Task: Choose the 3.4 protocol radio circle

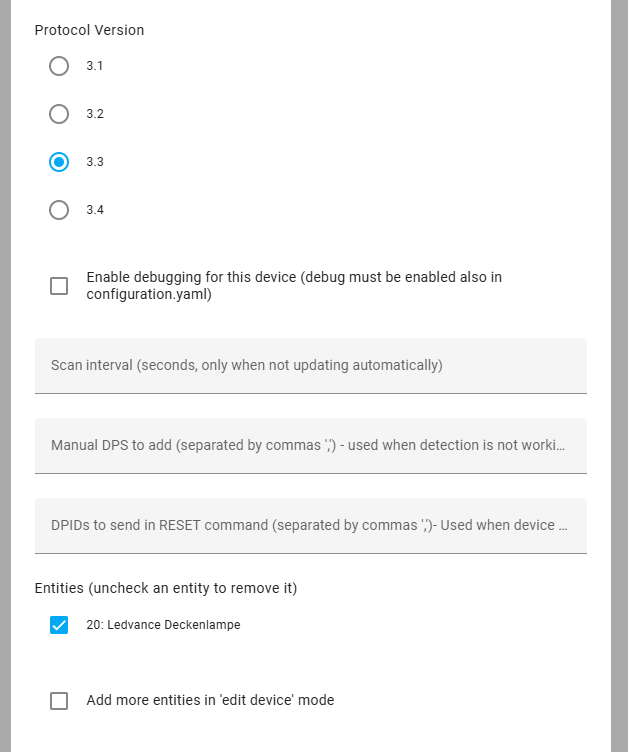Action: click(x=59, y=210)
